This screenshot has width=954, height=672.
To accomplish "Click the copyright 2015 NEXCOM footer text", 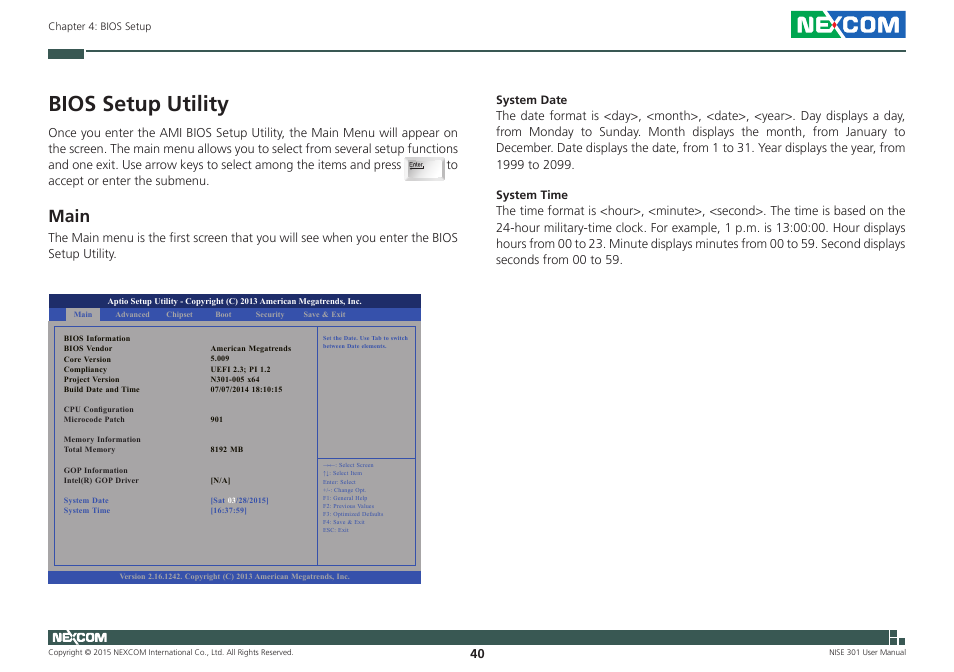I will [x=170, y=652].
